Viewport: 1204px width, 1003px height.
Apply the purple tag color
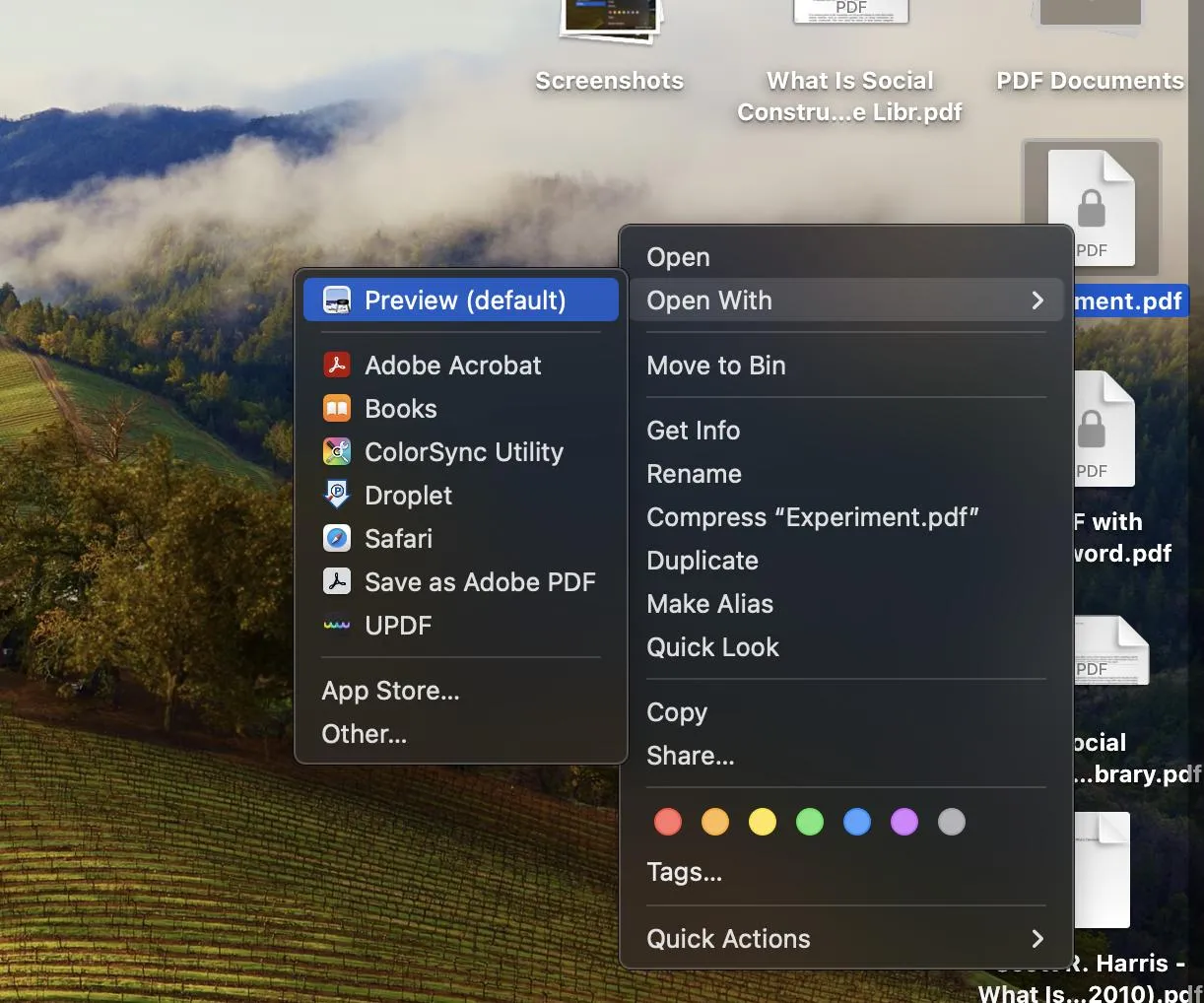tap(904, 822)
